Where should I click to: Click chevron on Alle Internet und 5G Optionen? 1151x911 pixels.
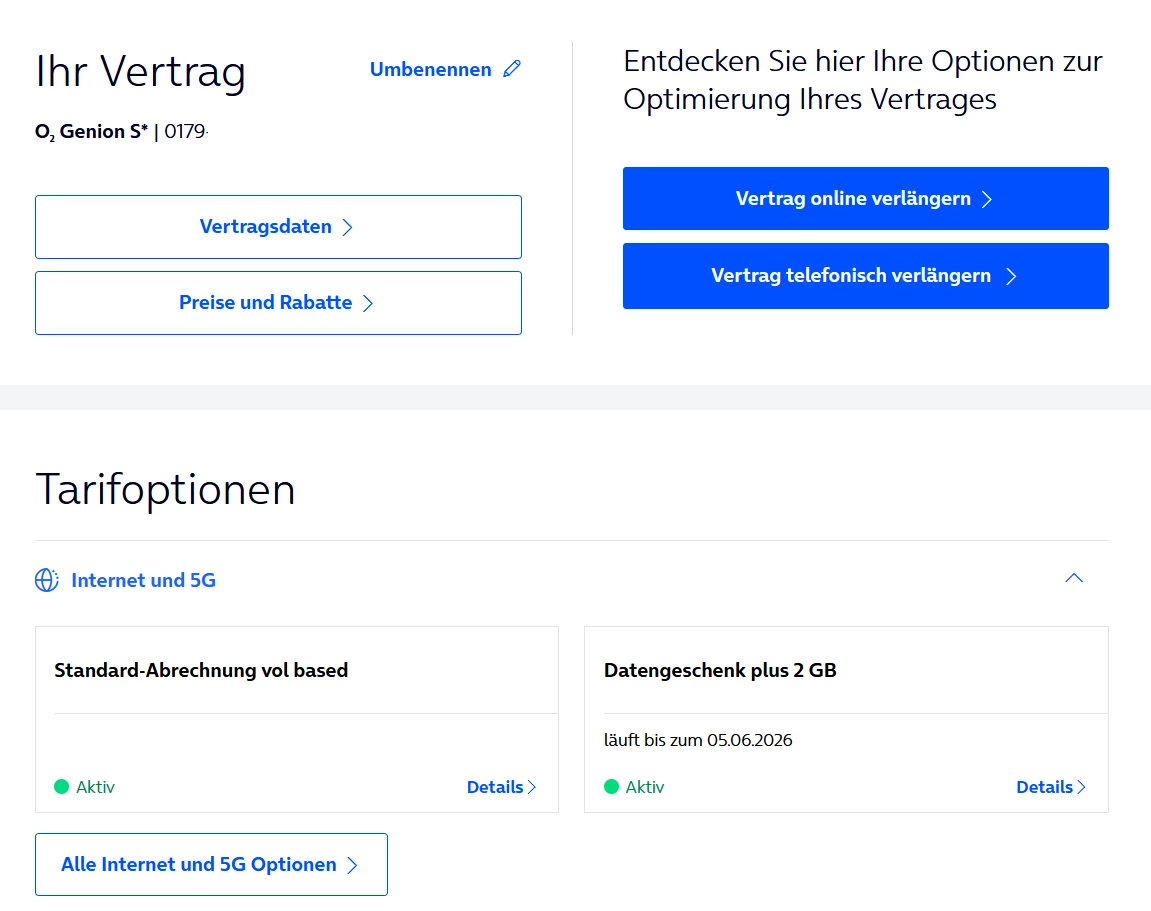(x=352, y=865)
